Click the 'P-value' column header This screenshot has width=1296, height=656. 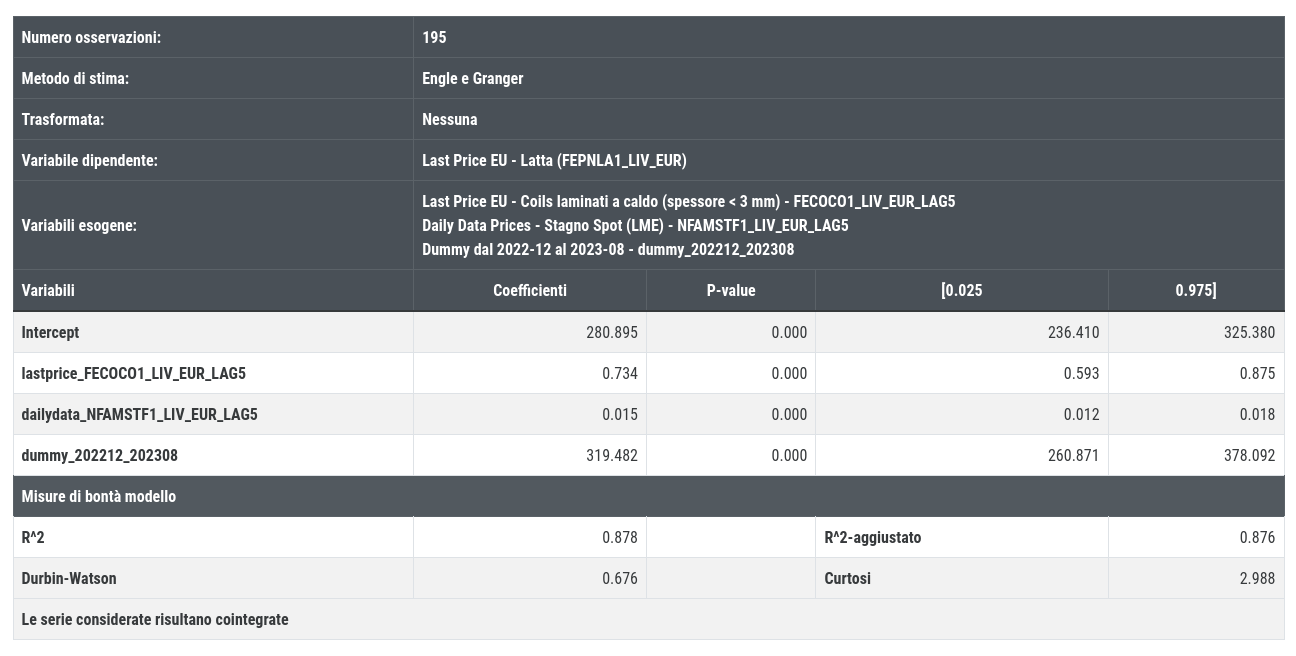click(x=730, y=290)
